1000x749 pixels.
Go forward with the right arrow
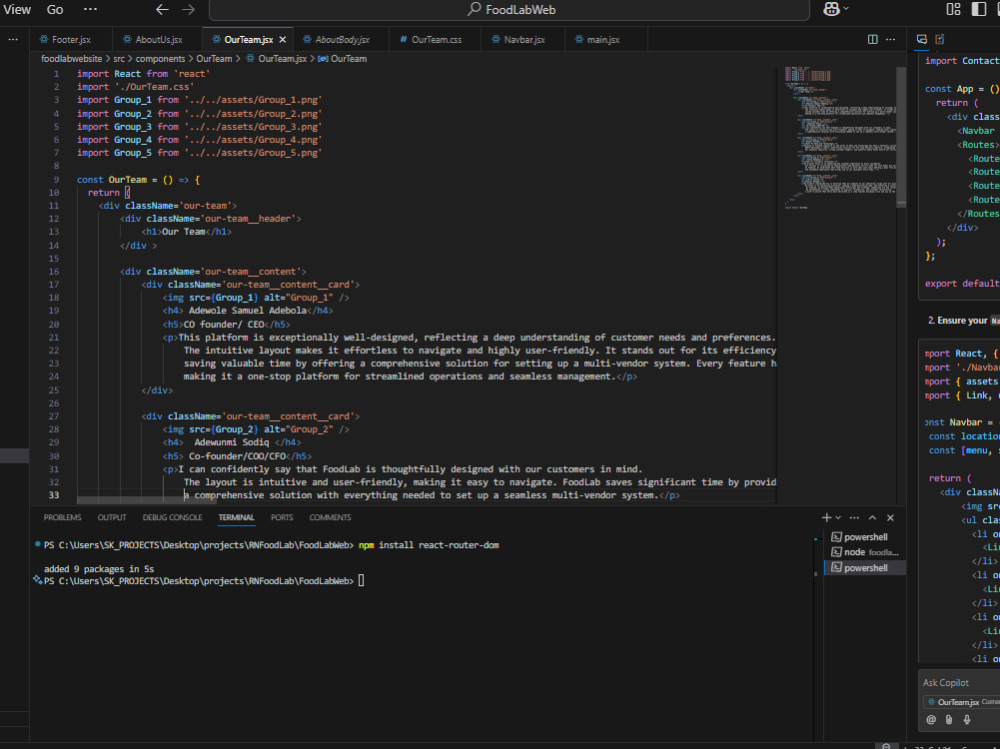(188, 9)
